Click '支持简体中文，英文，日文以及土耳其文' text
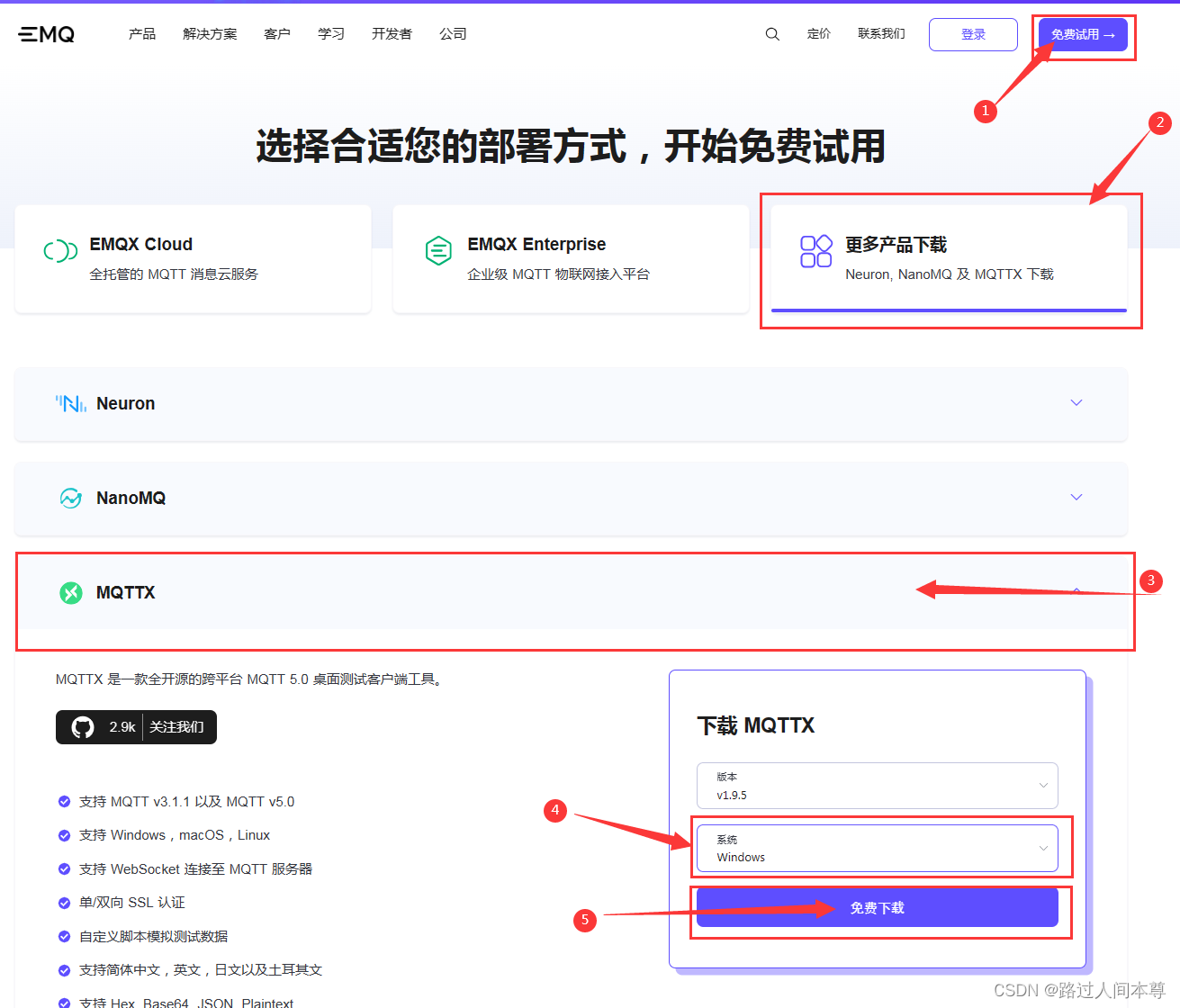 tap(201, 970)
